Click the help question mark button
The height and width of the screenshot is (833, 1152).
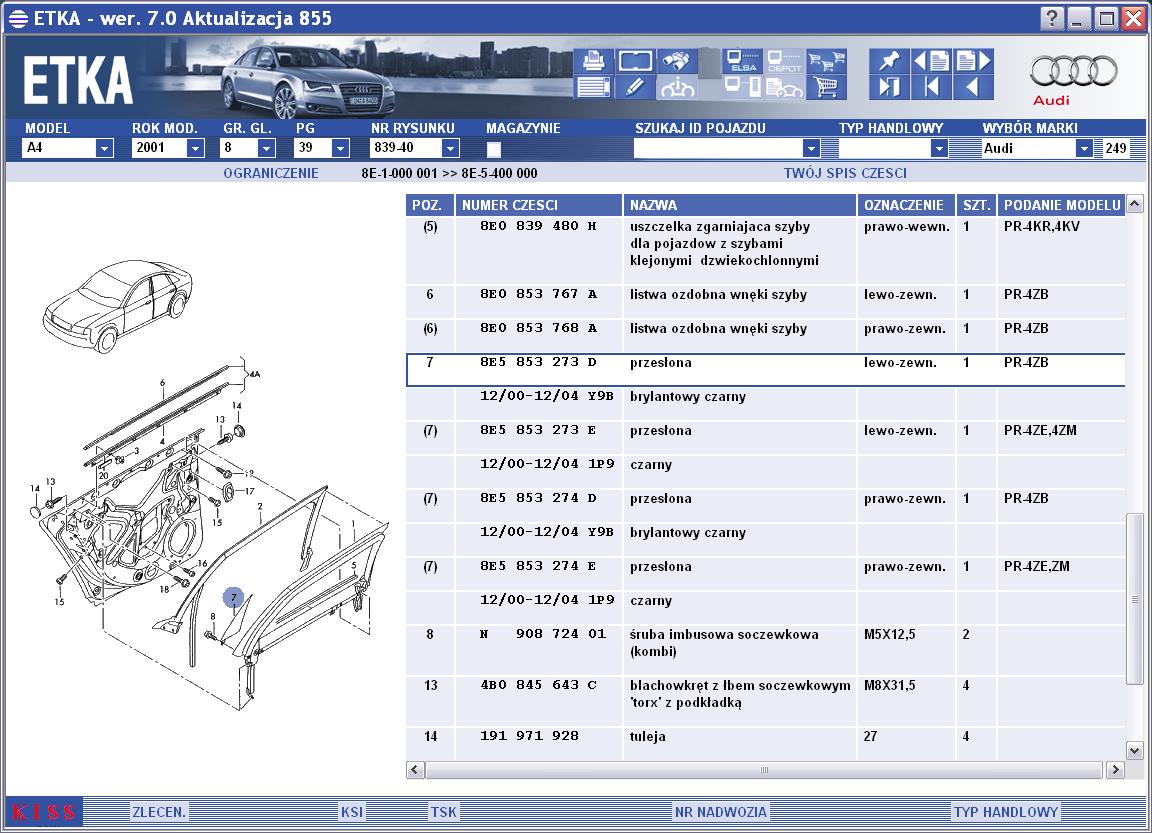click(1052, 18)
